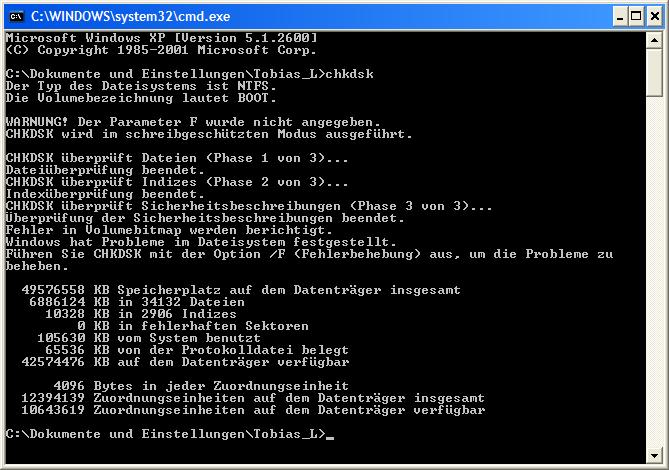Image resolution: width=669 pixels, height=470 pixels.
Task: Click the 42574476 KB verfügbar line
Action: [185, 362]
